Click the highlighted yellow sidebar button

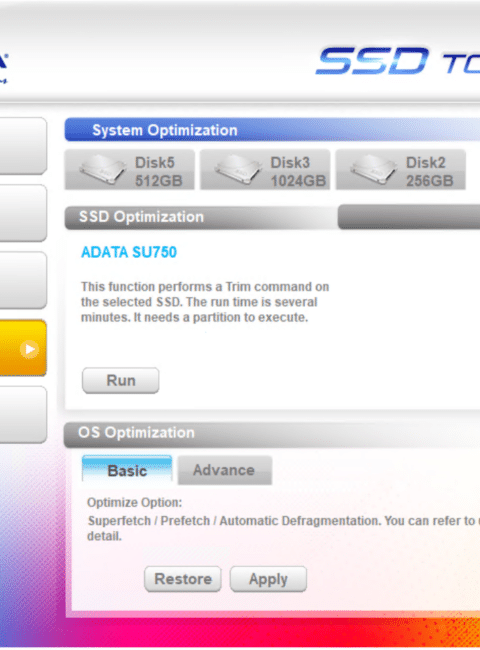click(23, 348)
